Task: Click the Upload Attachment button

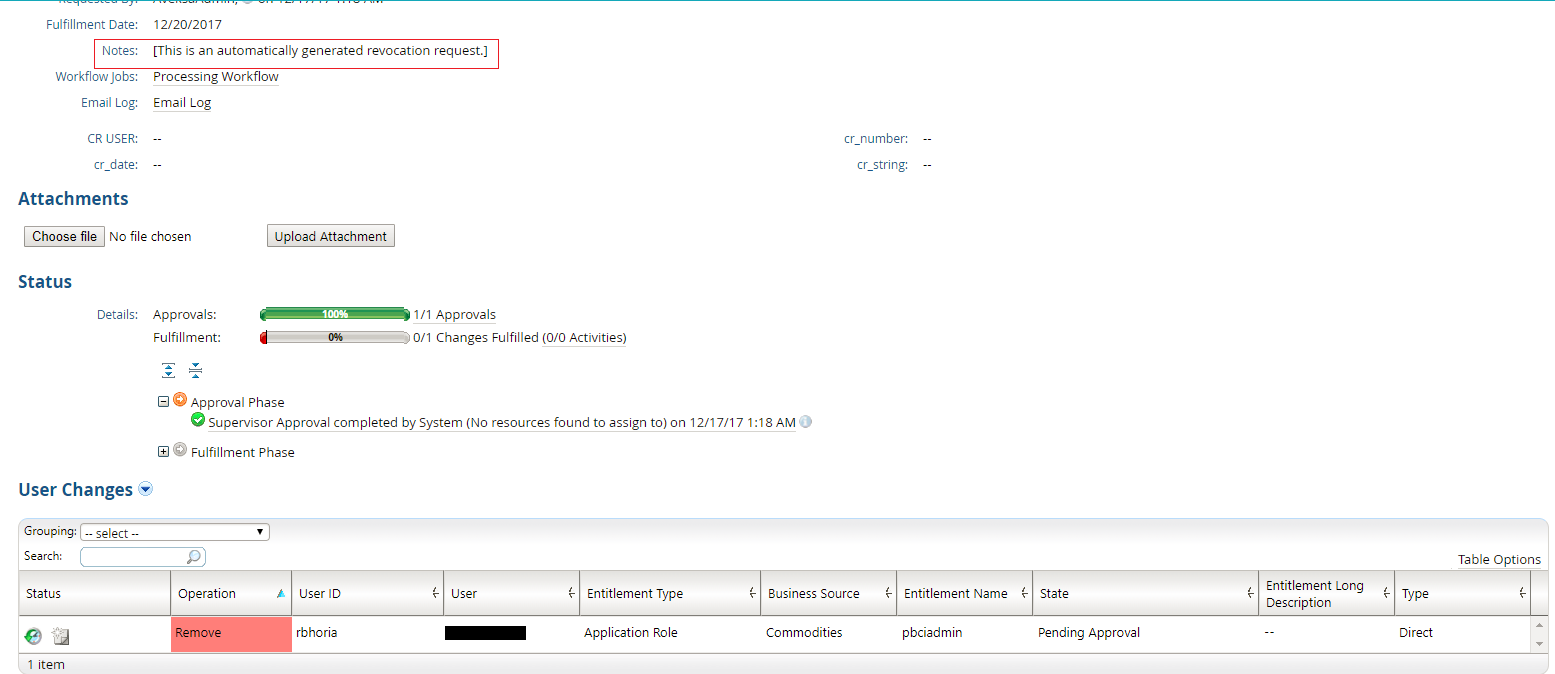Action: coord(331,236)
